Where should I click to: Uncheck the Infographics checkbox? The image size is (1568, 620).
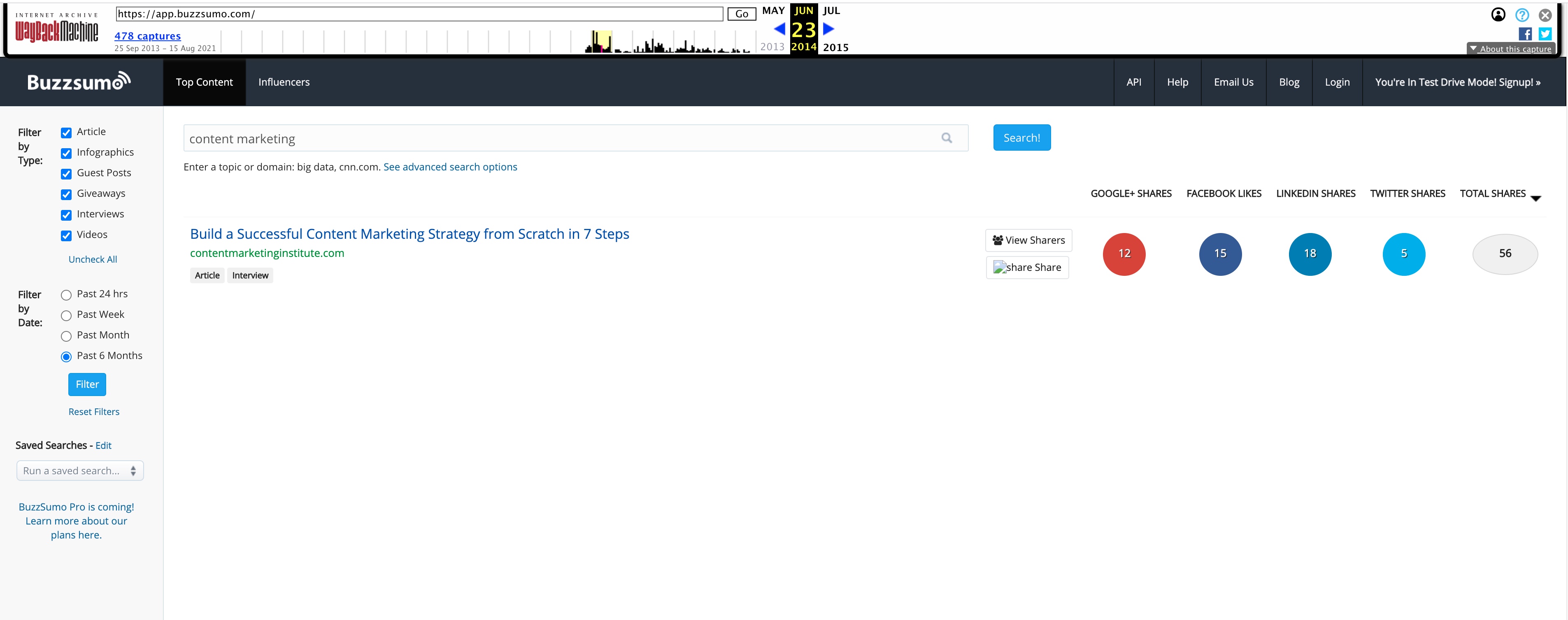tap(66, 154)
